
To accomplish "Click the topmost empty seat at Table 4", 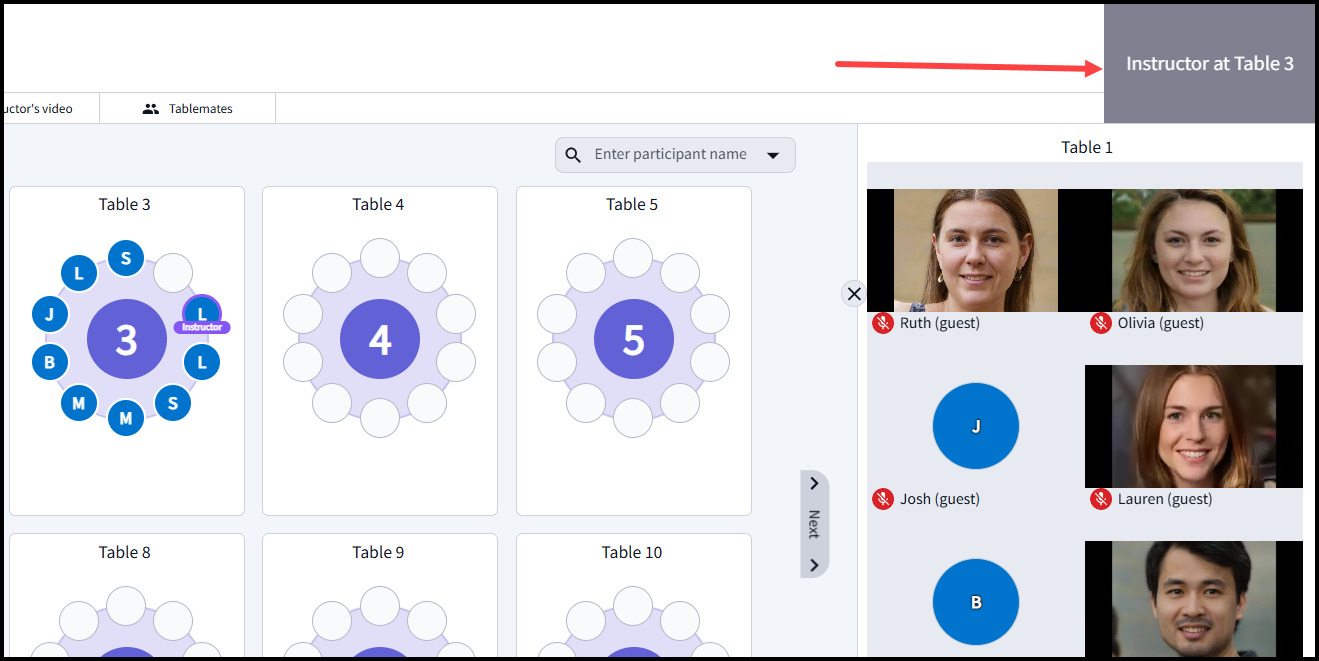I will tap(380, 258).
